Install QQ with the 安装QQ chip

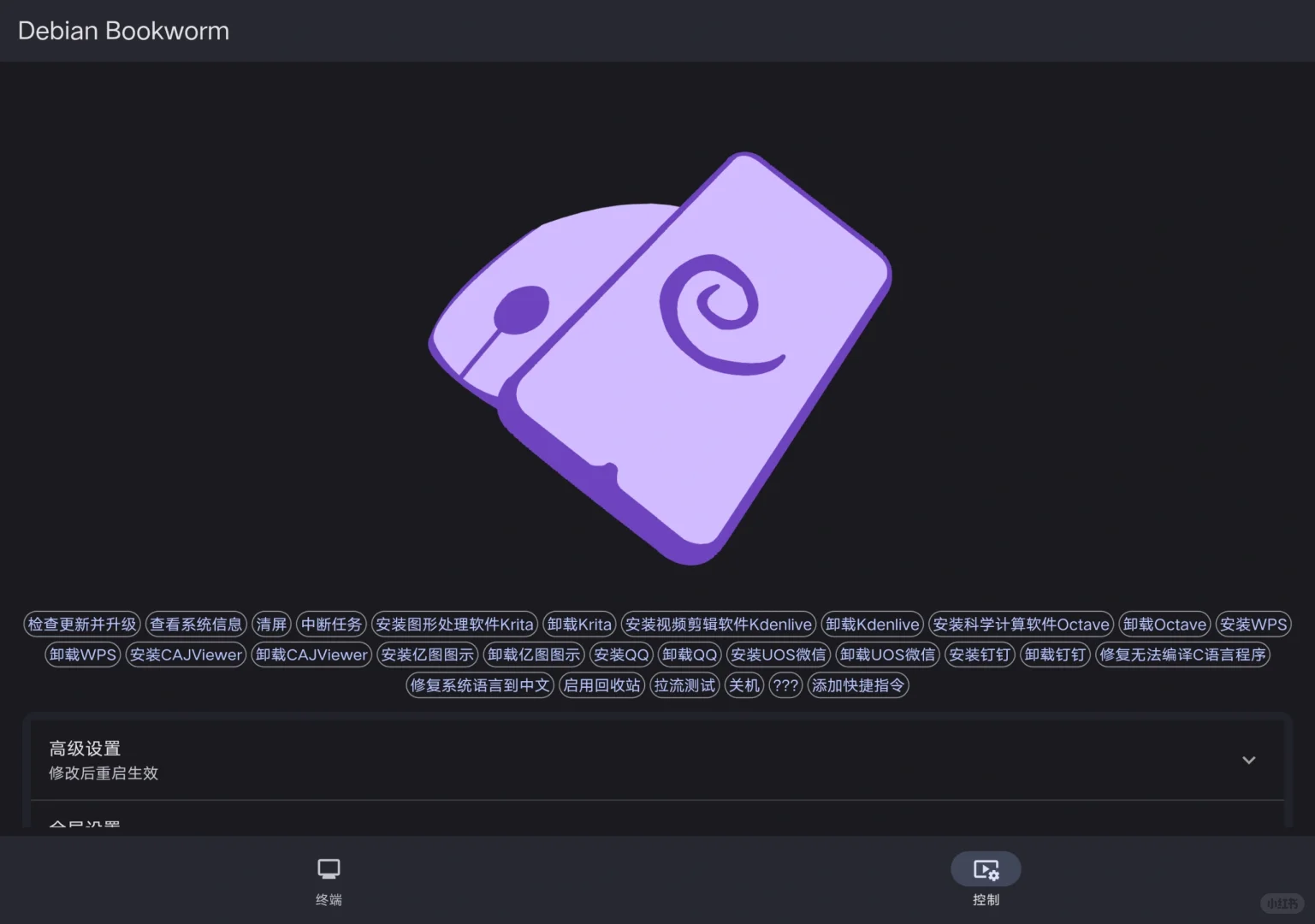621,654
